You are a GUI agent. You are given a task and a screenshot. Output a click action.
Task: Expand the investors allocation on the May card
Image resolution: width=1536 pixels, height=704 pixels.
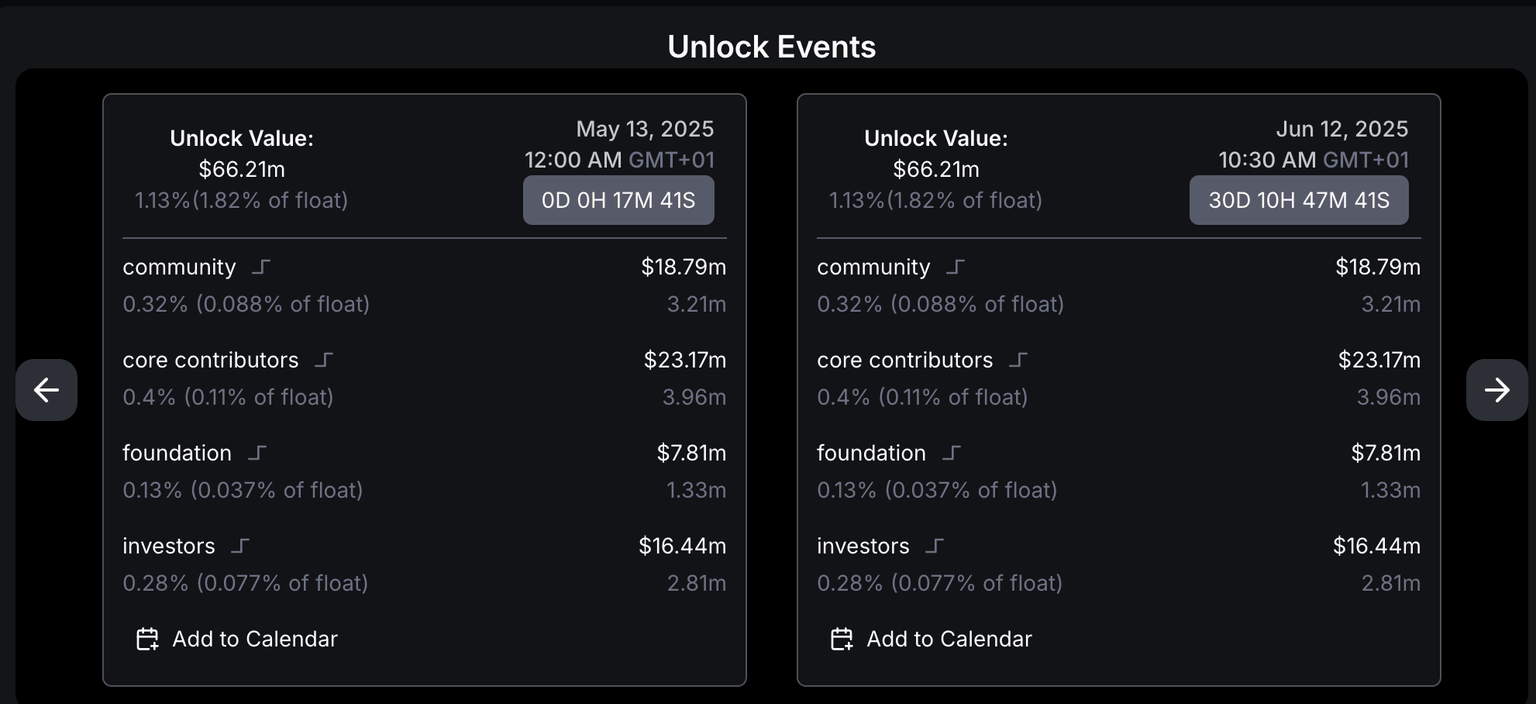point(238,545)
